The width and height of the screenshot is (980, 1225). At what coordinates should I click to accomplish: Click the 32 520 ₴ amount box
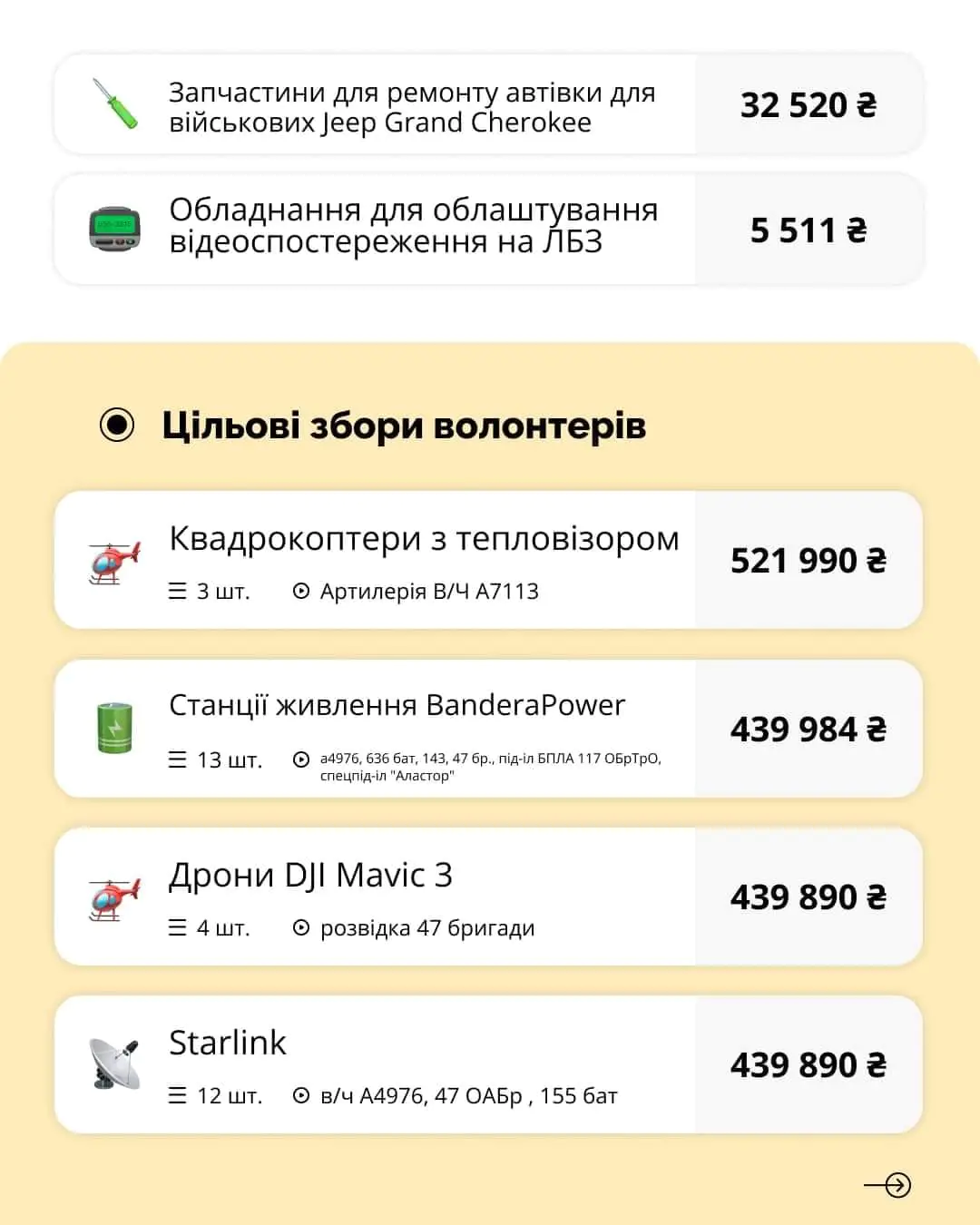point(808,104)
